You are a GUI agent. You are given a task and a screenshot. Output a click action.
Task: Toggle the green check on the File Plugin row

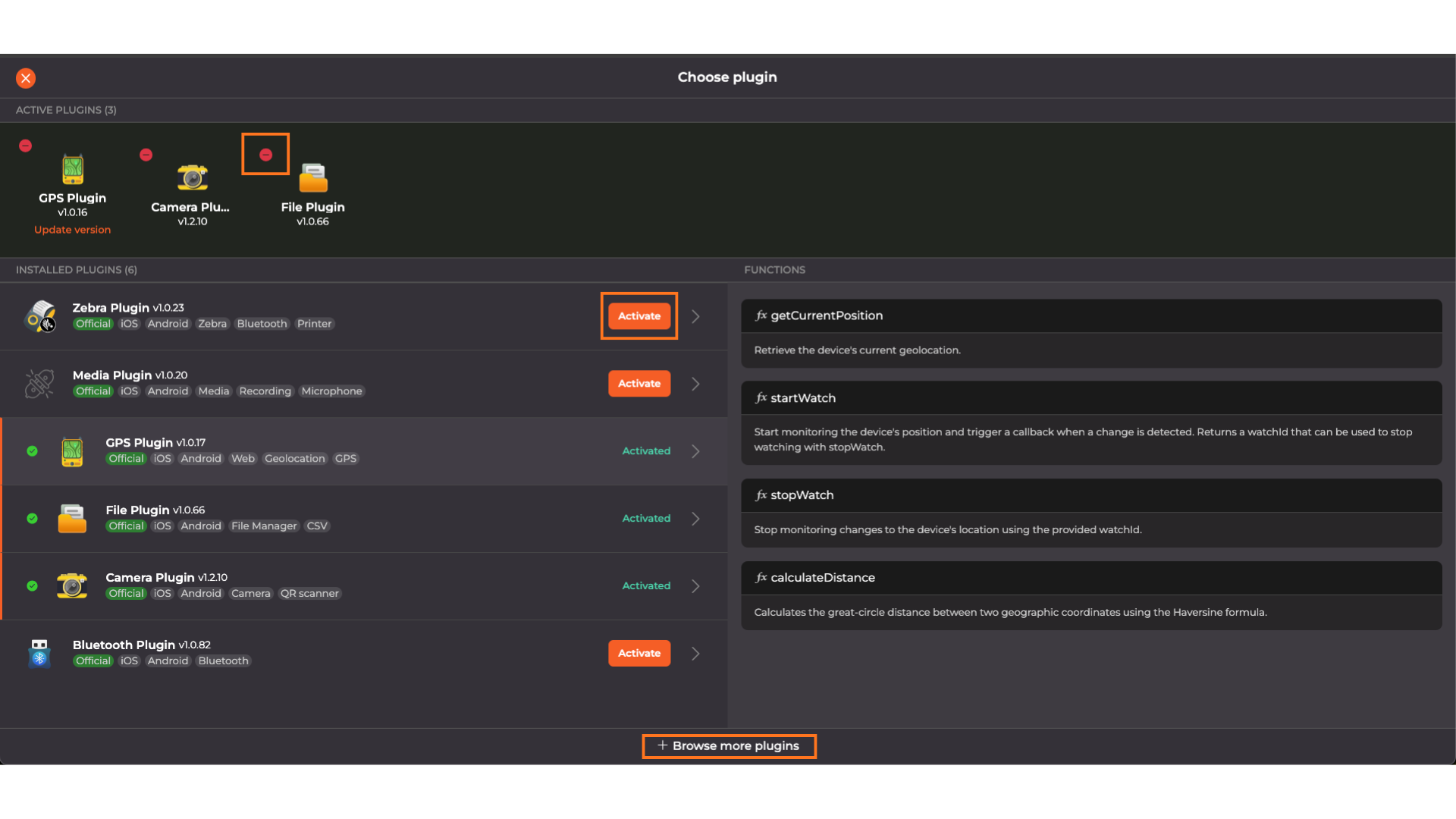(32, 519)
